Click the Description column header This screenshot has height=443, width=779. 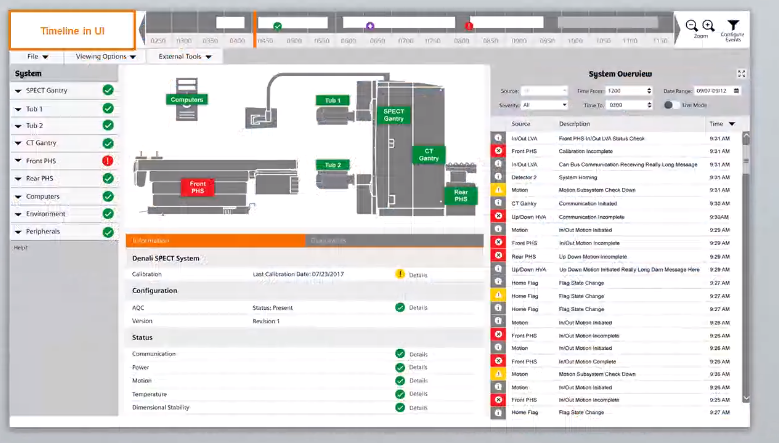(x=574, y=124)
